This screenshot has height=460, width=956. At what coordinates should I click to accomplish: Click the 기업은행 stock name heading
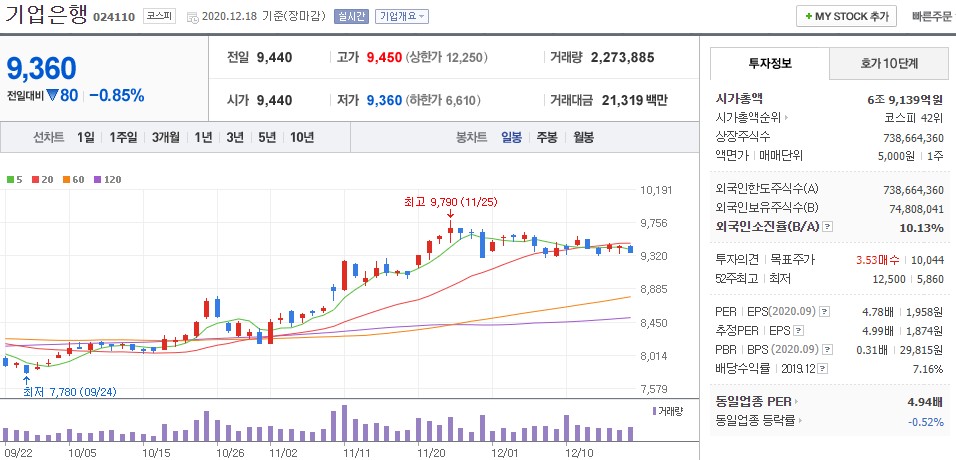[46, 15]
